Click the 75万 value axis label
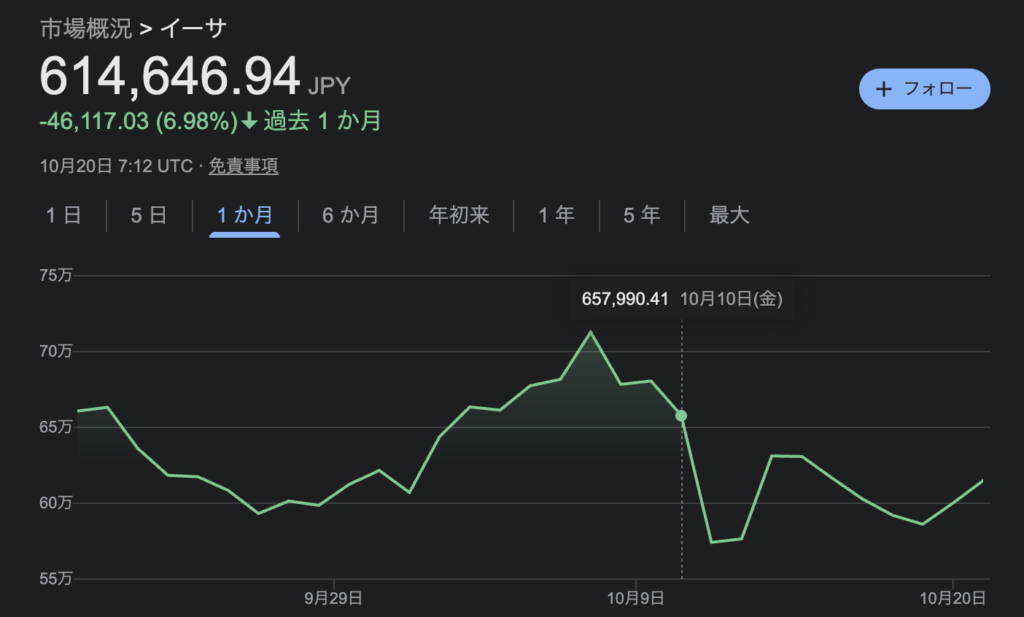The width and height of the screenshot is (1024, 617). (56, 276)
